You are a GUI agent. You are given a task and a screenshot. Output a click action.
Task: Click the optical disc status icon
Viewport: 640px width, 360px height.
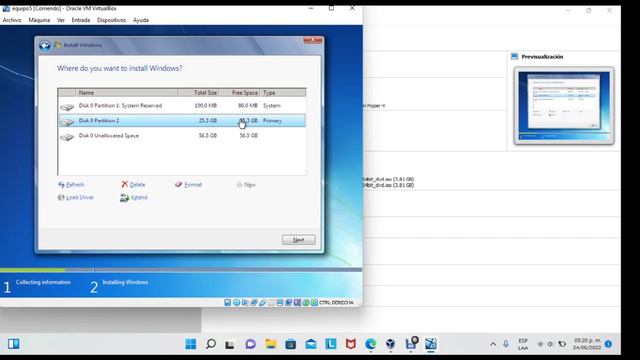coord(236,302)
